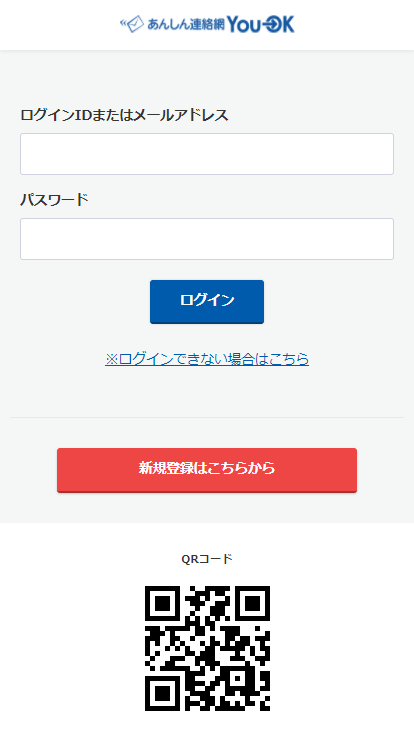This screenshot has height=744, width=414.
Task: Click the center of the QR code pattern
Action: pyautogui.click(x=207, y=648)
